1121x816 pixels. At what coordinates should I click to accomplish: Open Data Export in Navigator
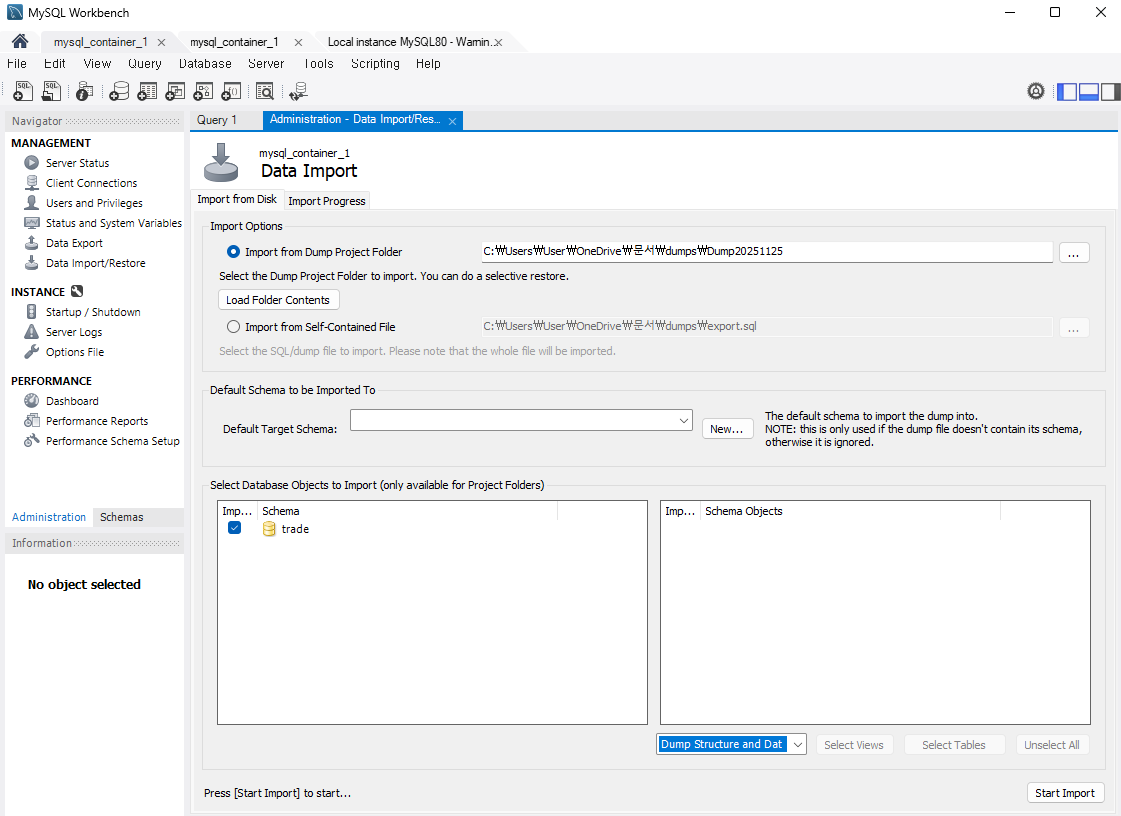[x=74, y=243]
